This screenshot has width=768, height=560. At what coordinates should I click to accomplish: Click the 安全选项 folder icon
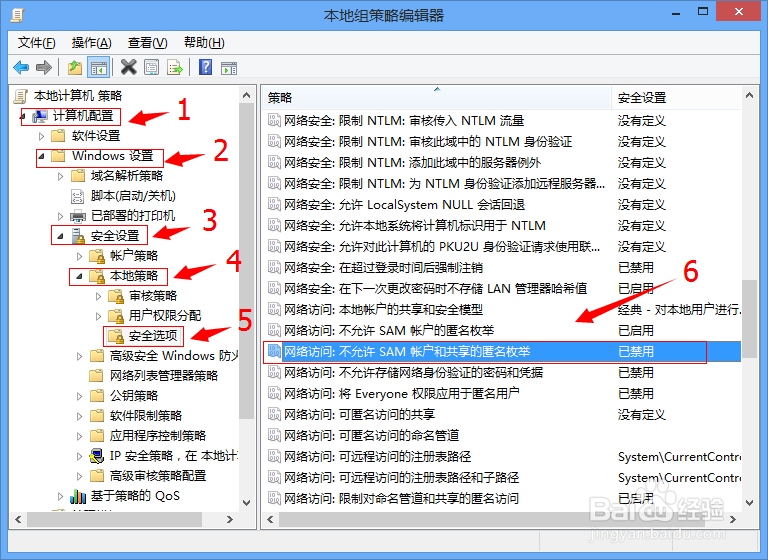(x=116, y=336)
